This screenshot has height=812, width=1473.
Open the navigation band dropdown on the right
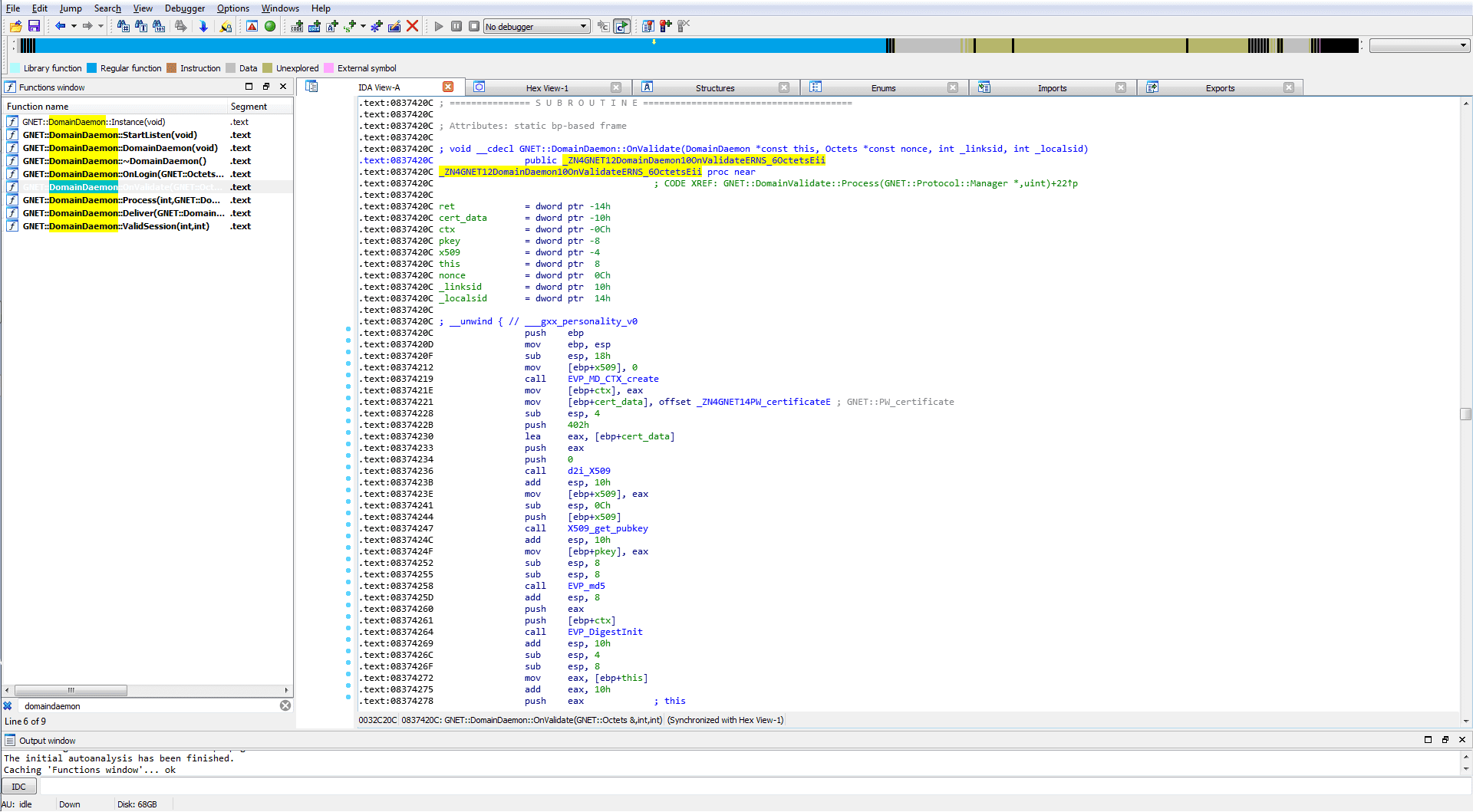pyautogui.click(x=1419, y=46)
